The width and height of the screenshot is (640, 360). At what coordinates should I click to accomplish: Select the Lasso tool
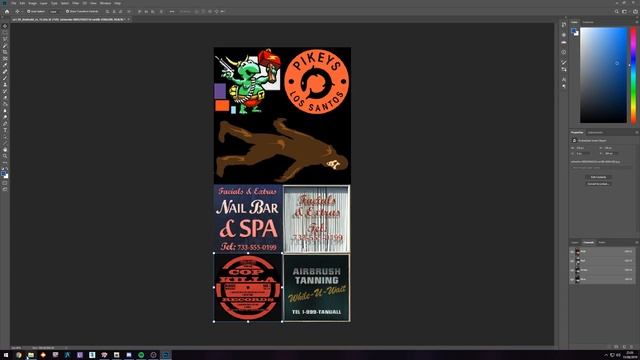coord(5,39)
